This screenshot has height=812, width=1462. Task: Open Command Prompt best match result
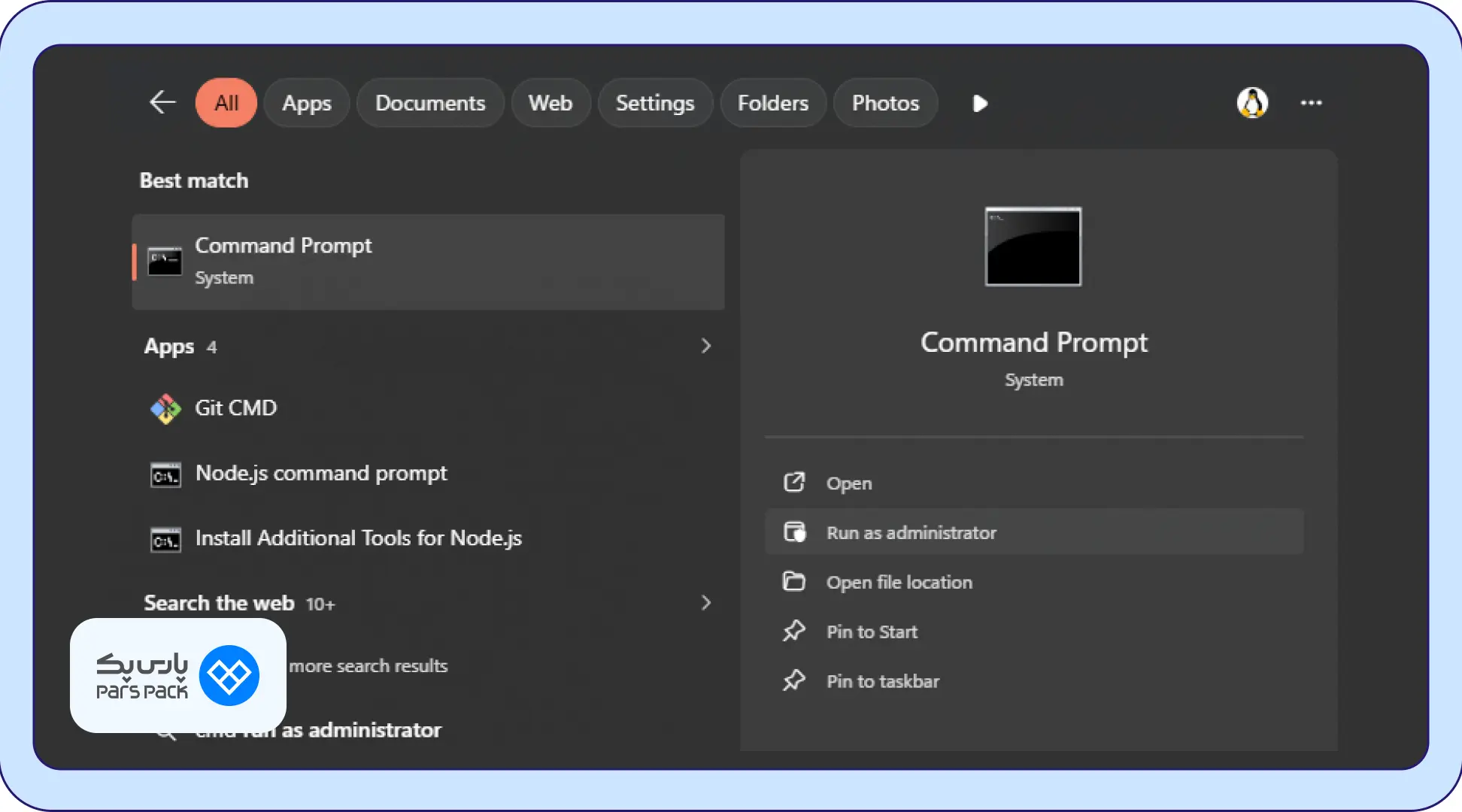click(428, 262)
